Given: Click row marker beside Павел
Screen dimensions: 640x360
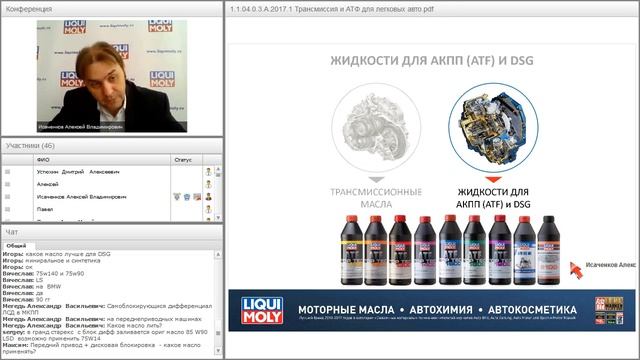Looking at the screenshot, I should click(x=7, y=209).
